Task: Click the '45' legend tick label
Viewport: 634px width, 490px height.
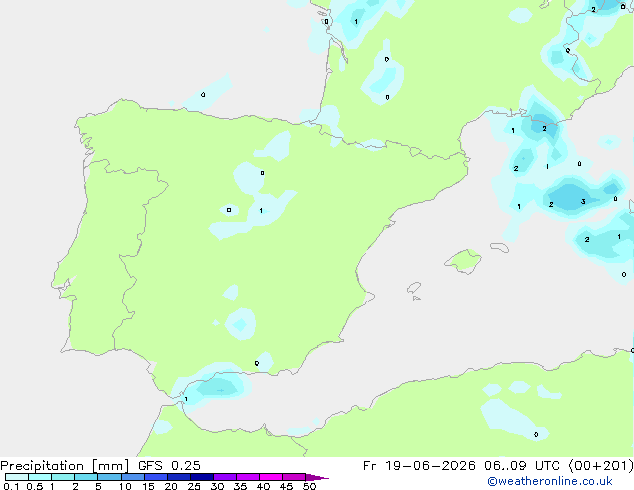Action: pos(286,486)
